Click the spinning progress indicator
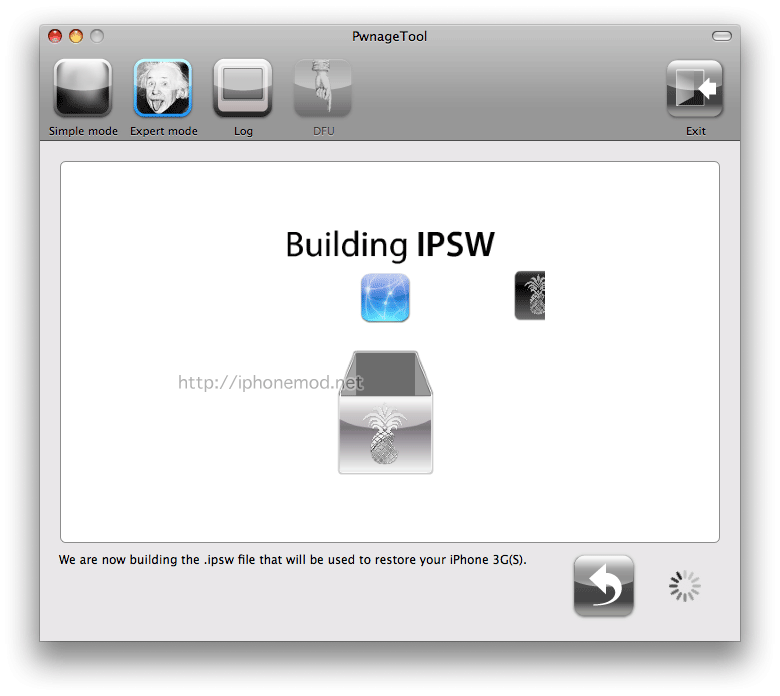Viewport: 780px width, 696px height. (684, 586)
